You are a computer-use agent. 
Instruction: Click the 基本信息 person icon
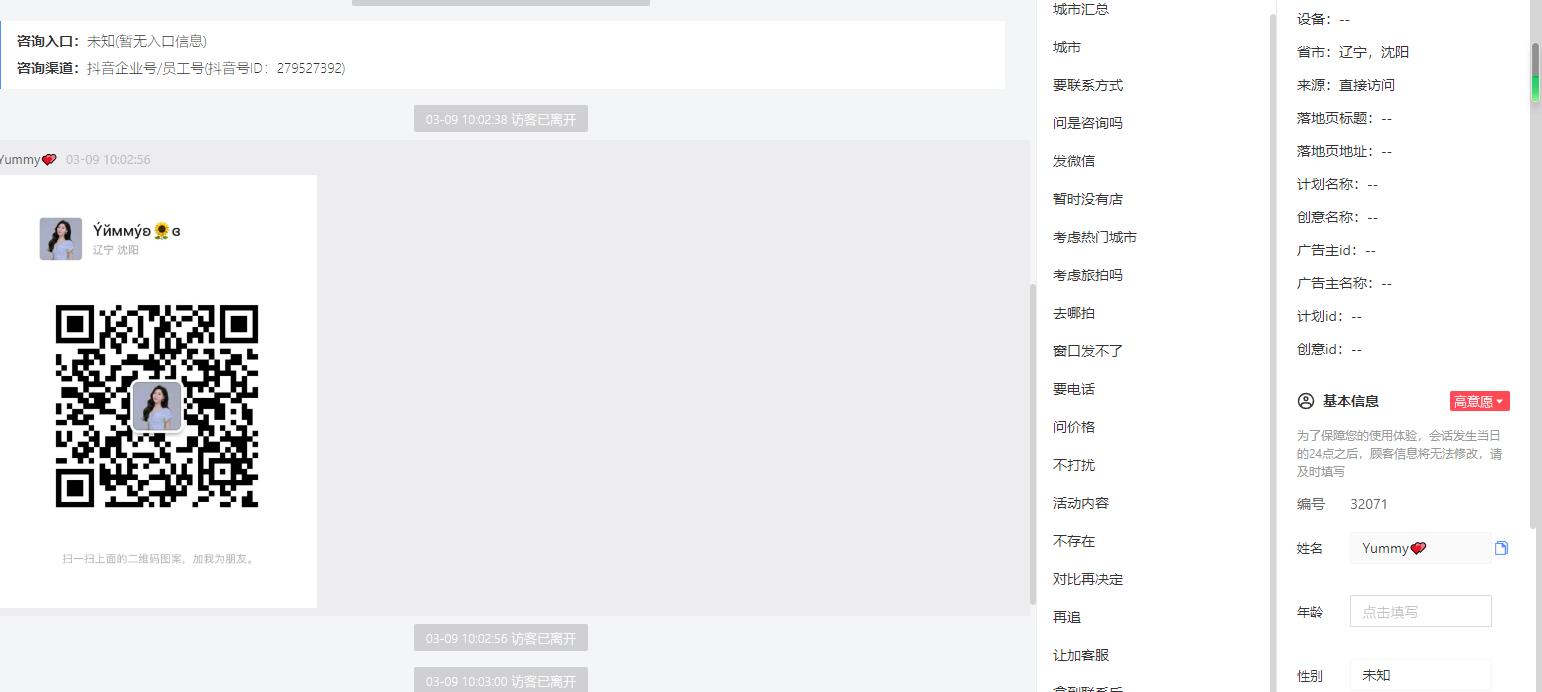[x=1306, y=401]
